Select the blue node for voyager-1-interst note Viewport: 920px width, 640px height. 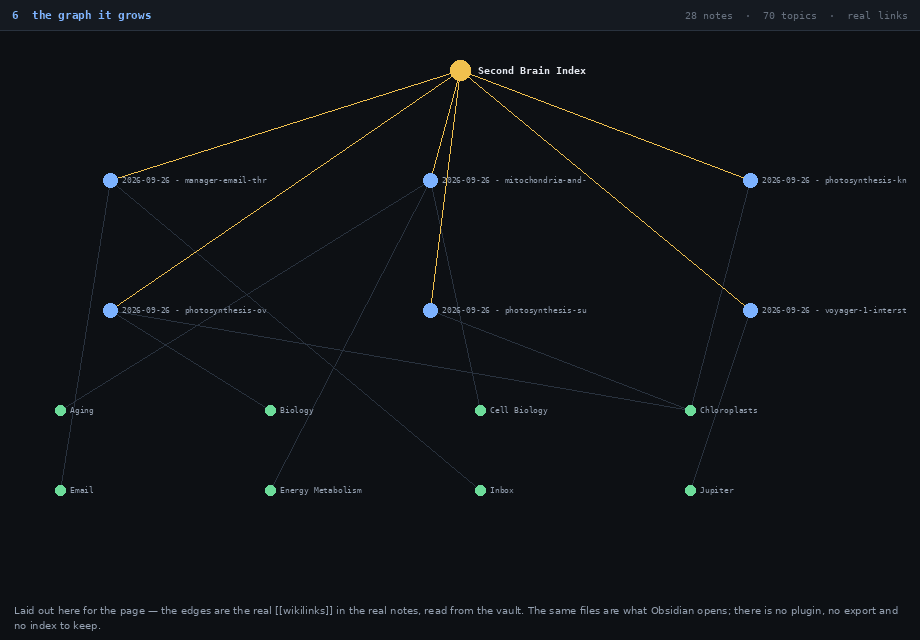750,310
